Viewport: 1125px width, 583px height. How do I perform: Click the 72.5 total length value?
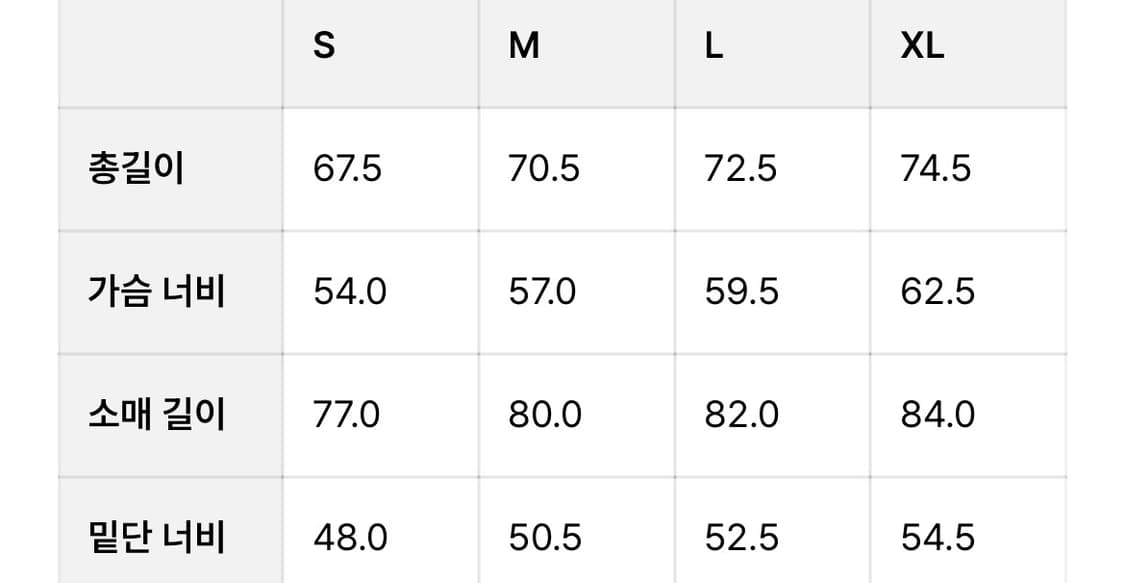pos(740,169)
